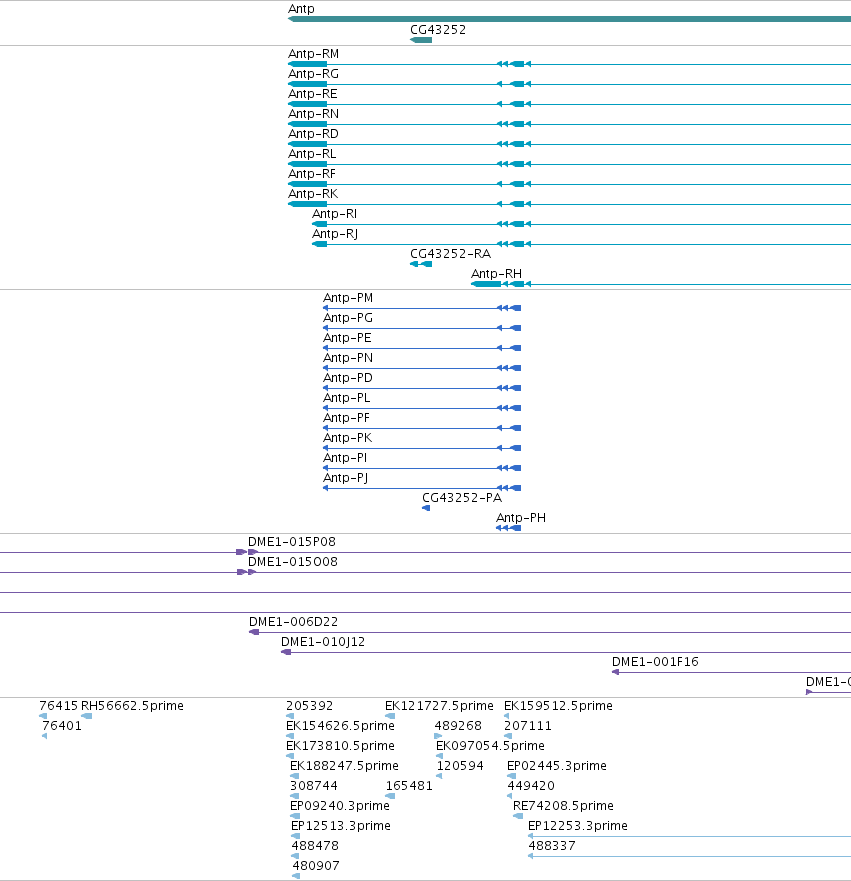Click the CG43252-RA transcript arrow glyph
Image resolution: width=851 pixels, height=881 pixels.
pos(421,264)
